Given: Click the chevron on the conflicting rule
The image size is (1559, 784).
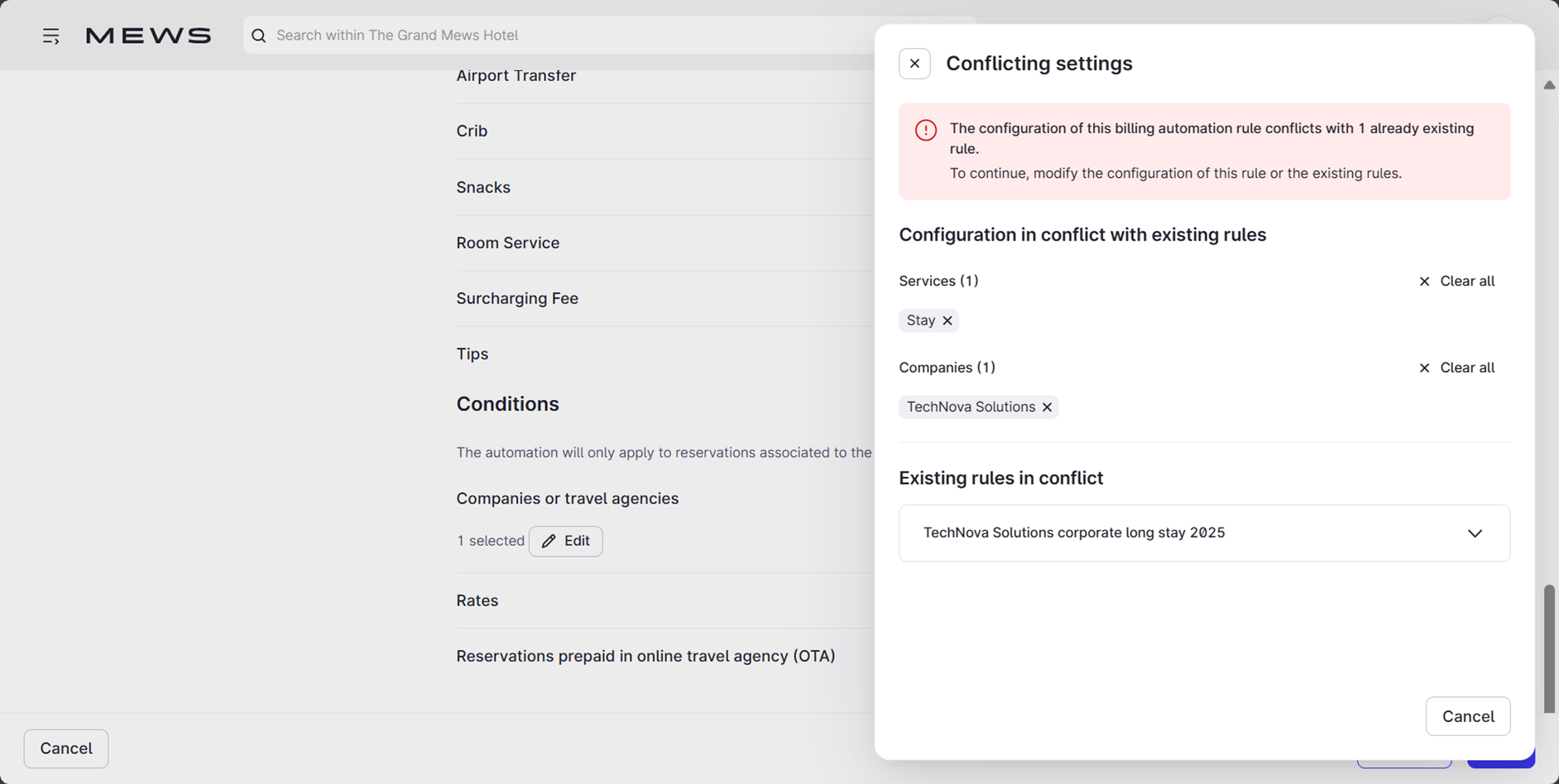Looking at the screenshot, I should (x=1475, y=533).
